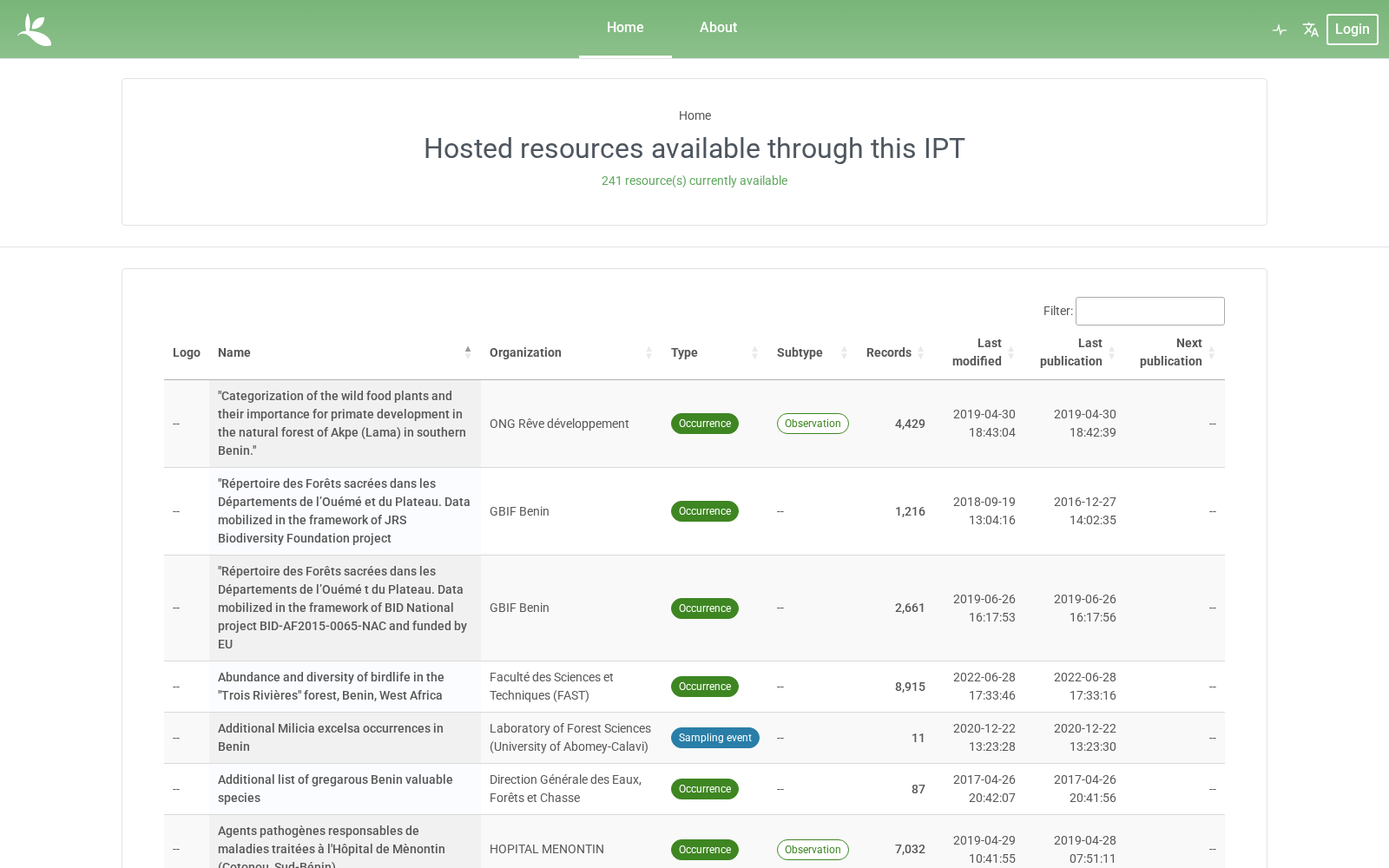This screenshot has height=868, width=1389.
Task: Click Occurrence badge in gregarious species row
Action: coord(705,789)
